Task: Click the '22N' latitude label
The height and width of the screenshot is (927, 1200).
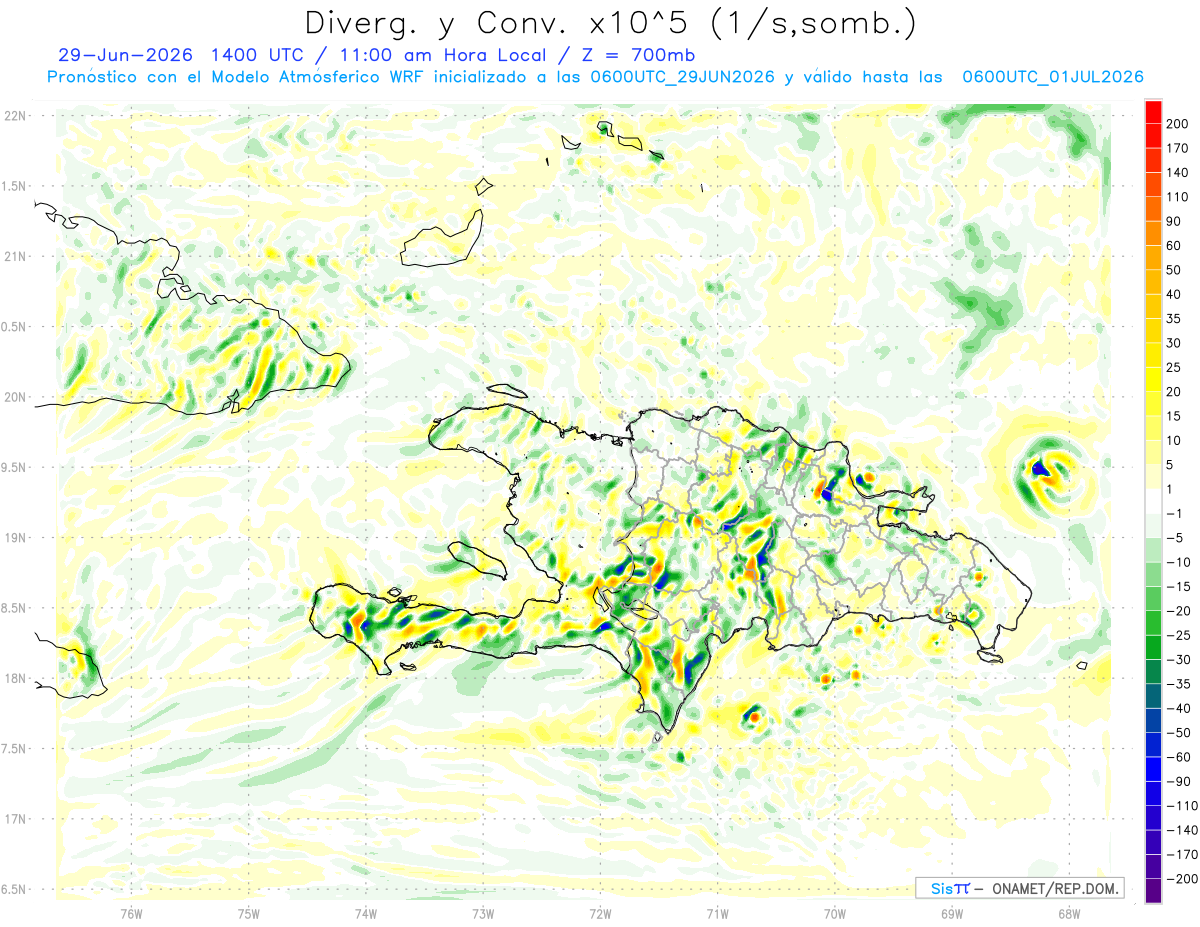Action: [15, 116]
